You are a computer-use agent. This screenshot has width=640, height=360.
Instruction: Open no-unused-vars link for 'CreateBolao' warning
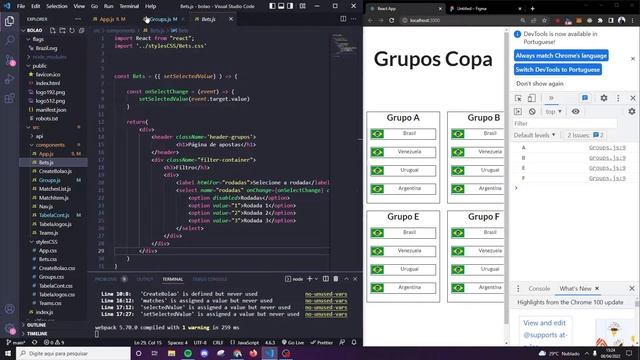point(326,294)
